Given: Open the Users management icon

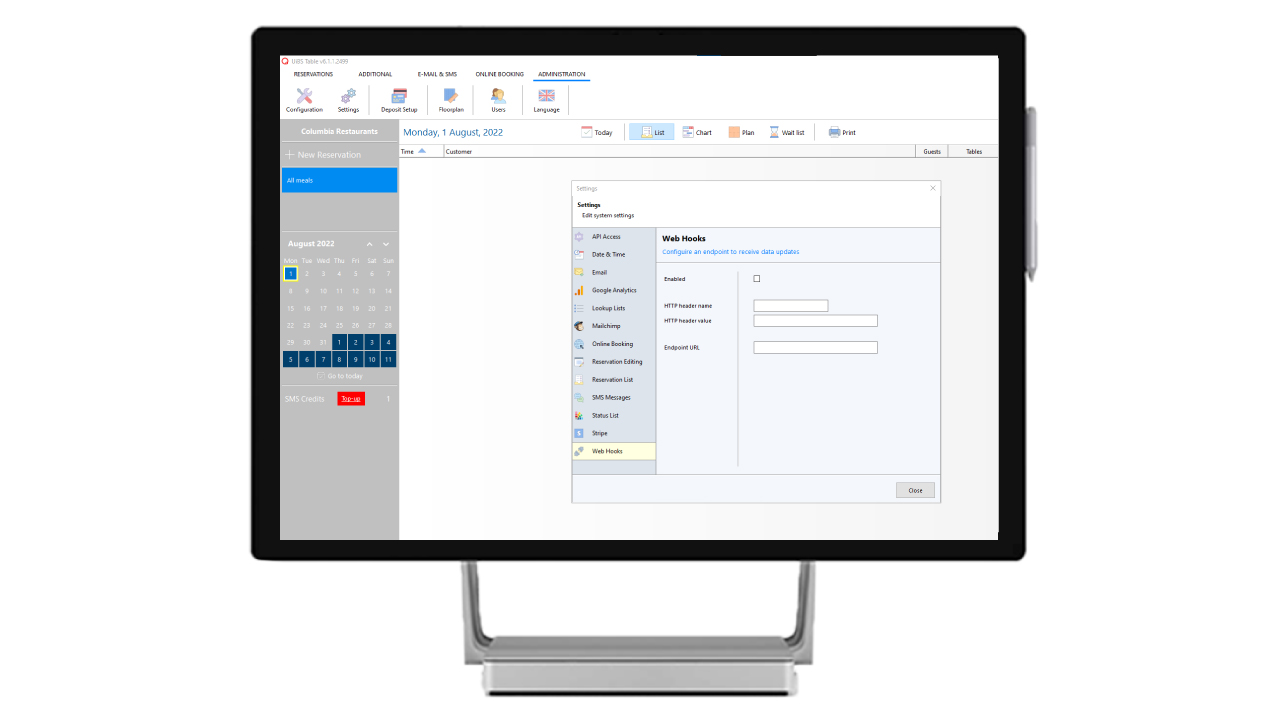Looking at the screenshot, I should point(498,97).
